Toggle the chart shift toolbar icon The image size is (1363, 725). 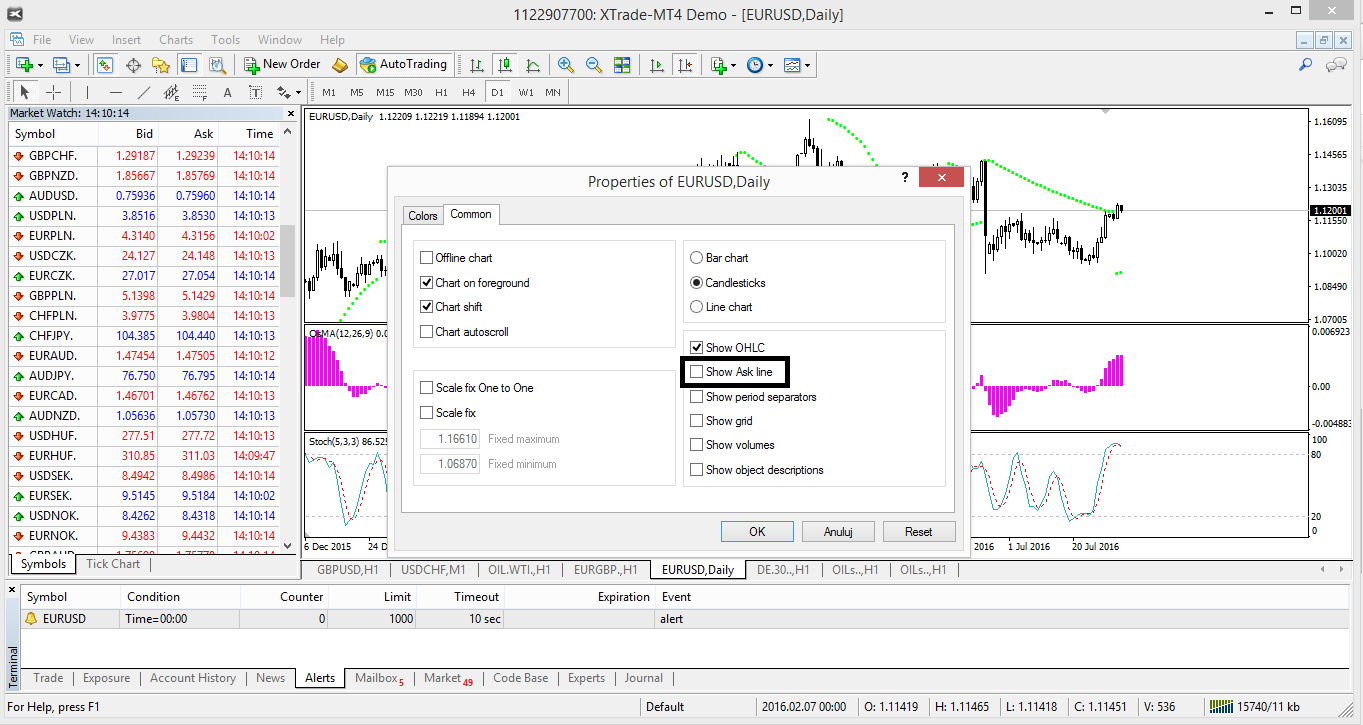click(684, 65)
